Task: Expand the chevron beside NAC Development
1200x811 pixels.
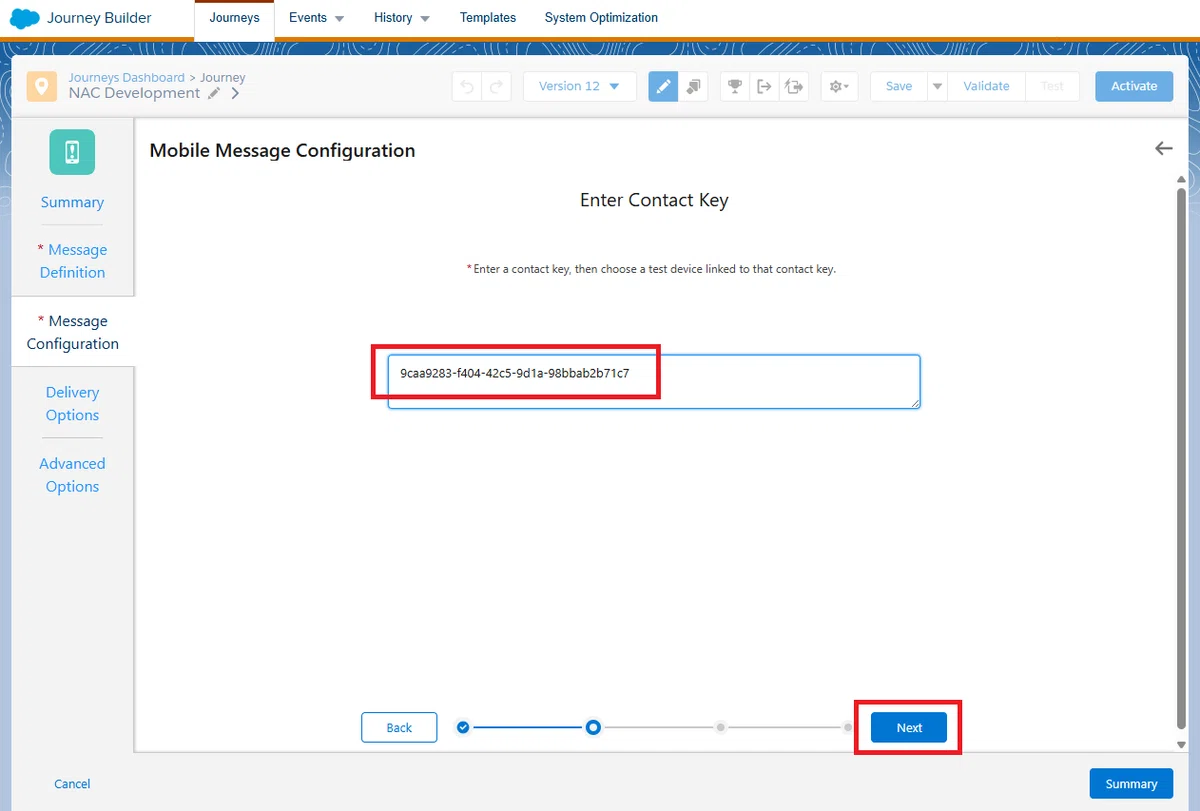Action: pyautogui.click(x=235, y=93)
